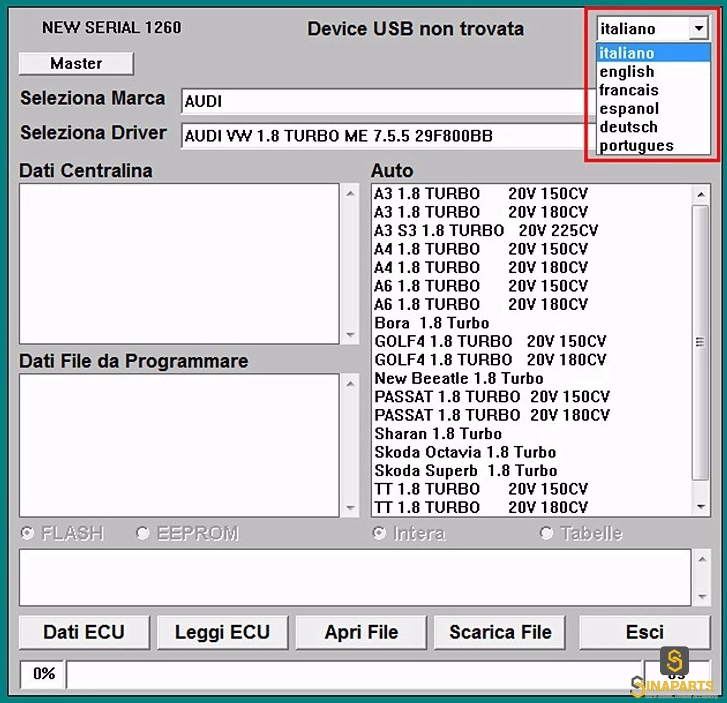Click the Esci button
This screenshot has width=727, height=703.
[644, 632]
